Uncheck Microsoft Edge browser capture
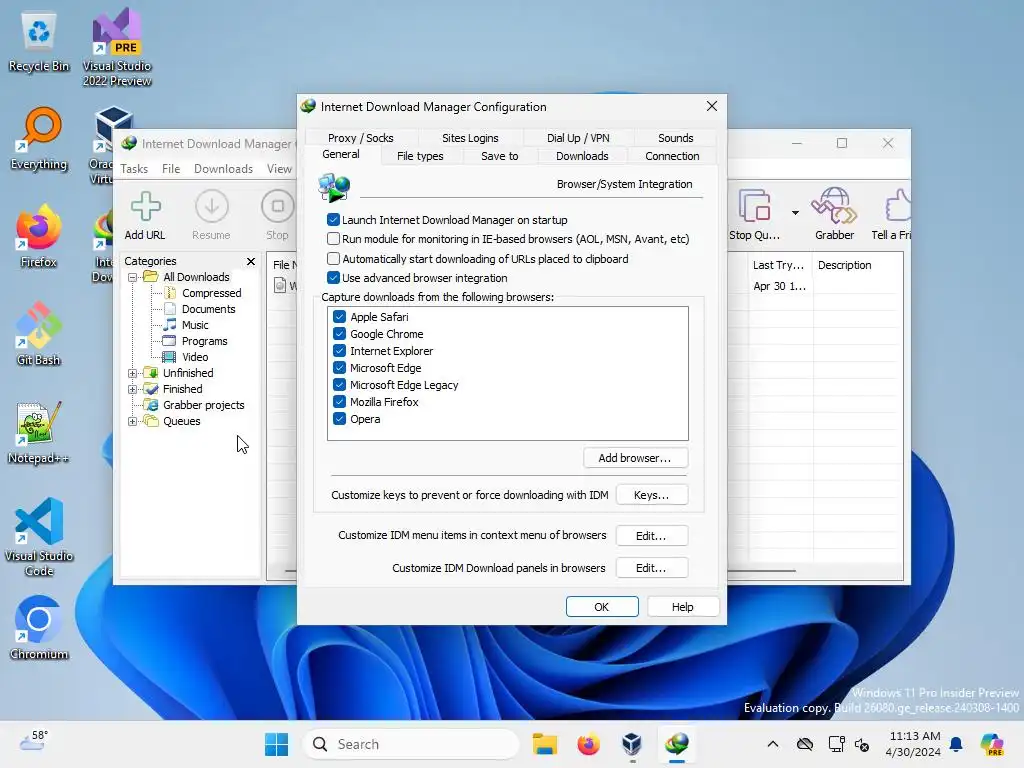Image resolution: width=1024 pixels, height=768 pixels. [x=340, y=368]
